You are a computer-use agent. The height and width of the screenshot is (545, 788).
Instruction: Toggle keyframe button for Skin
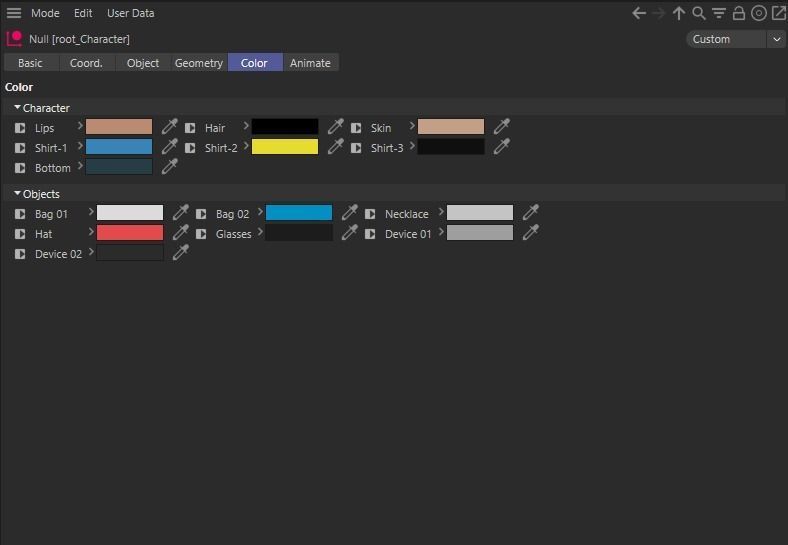[356, 128]
